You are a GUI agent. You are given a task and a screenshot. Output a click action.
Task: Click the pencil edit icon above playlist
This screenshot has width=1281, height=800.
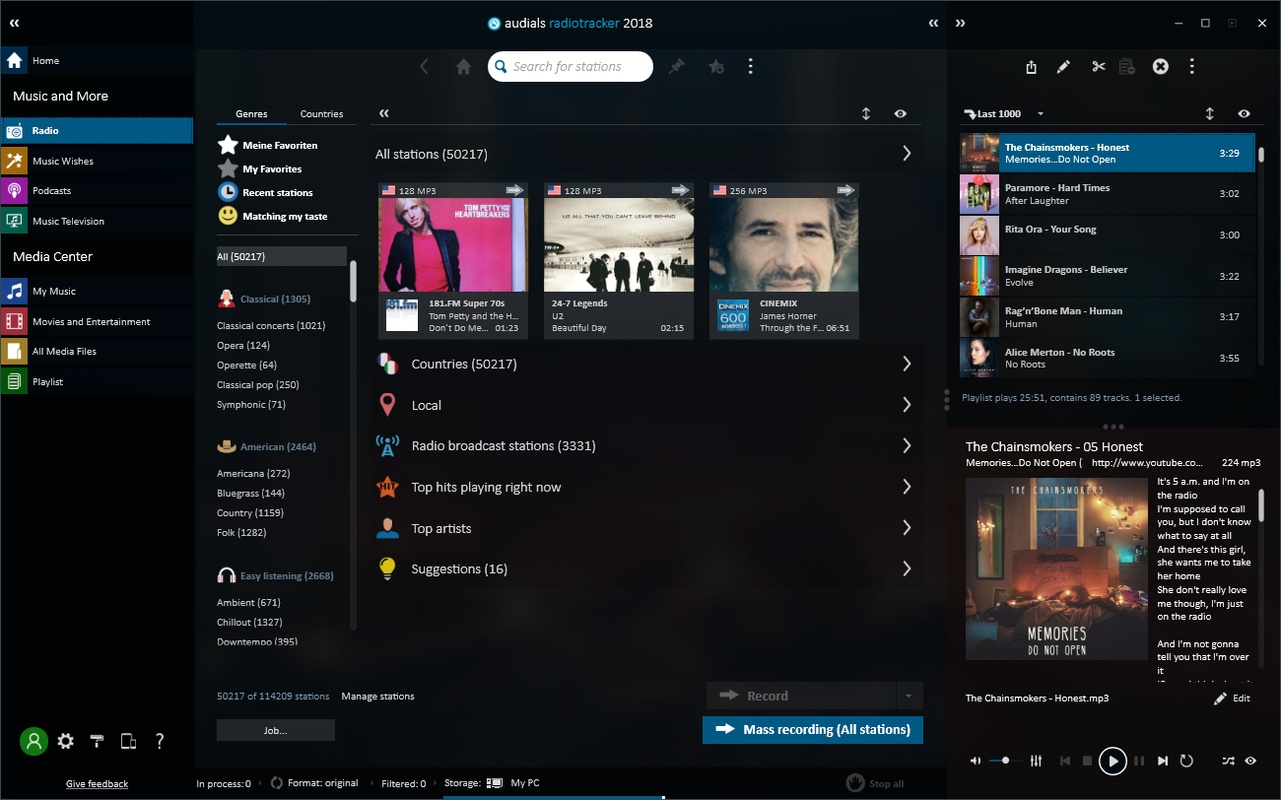[x=1063, y=67]
